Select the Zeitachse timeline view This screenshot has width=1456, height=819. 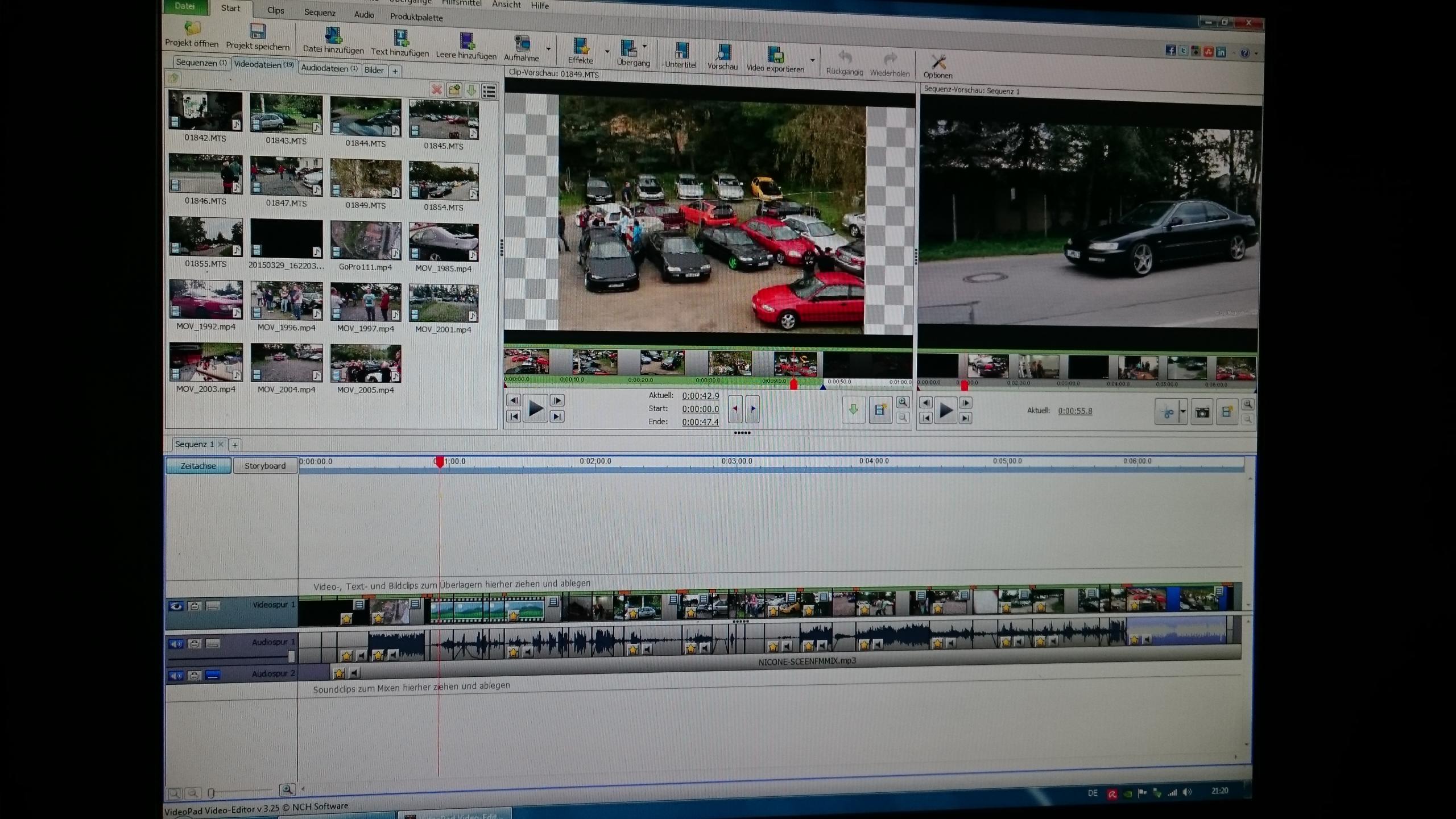pyautogui.click(x=198, y=466)
